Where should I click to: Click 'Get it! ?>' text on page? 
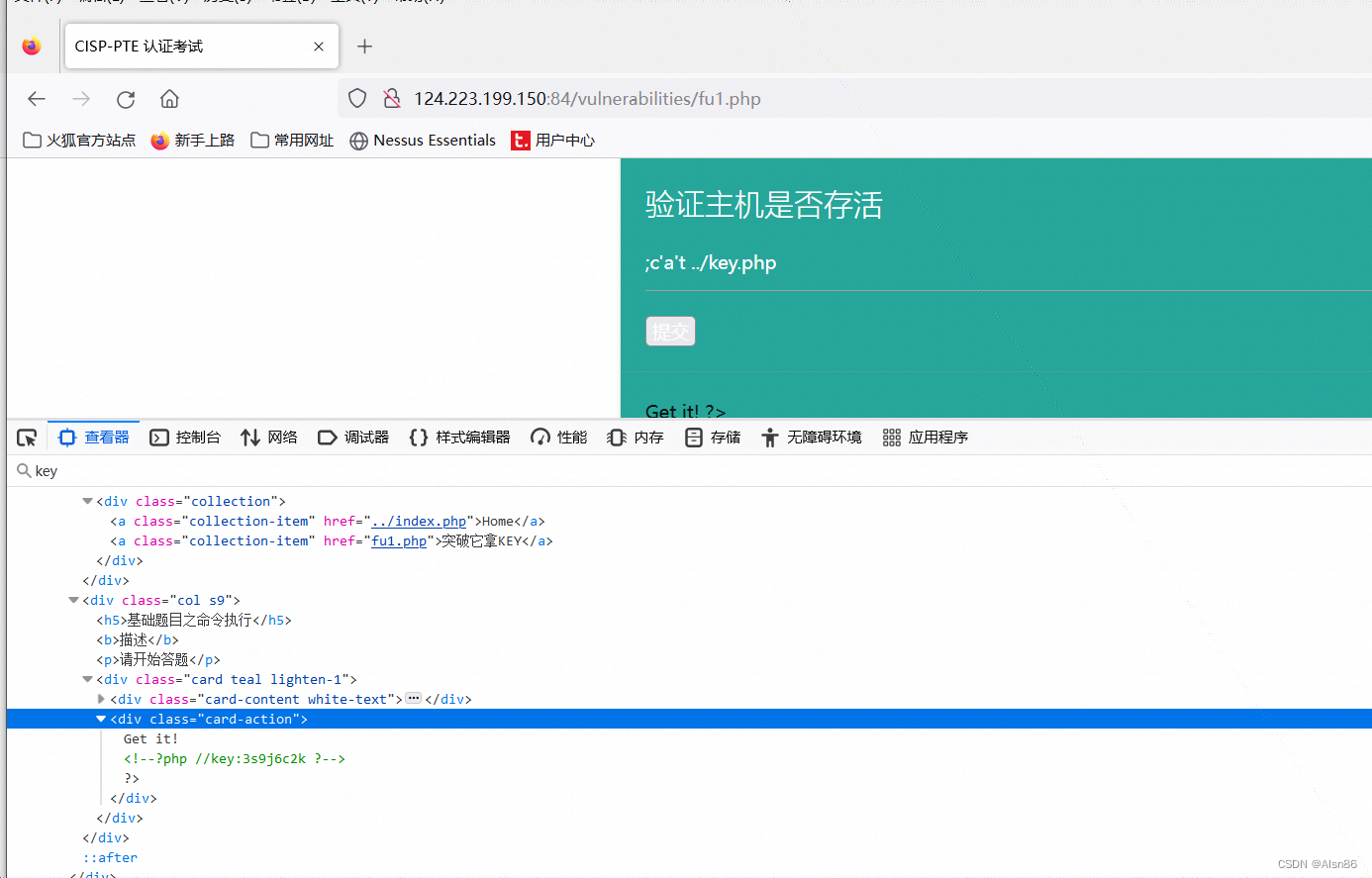(685, 411)
